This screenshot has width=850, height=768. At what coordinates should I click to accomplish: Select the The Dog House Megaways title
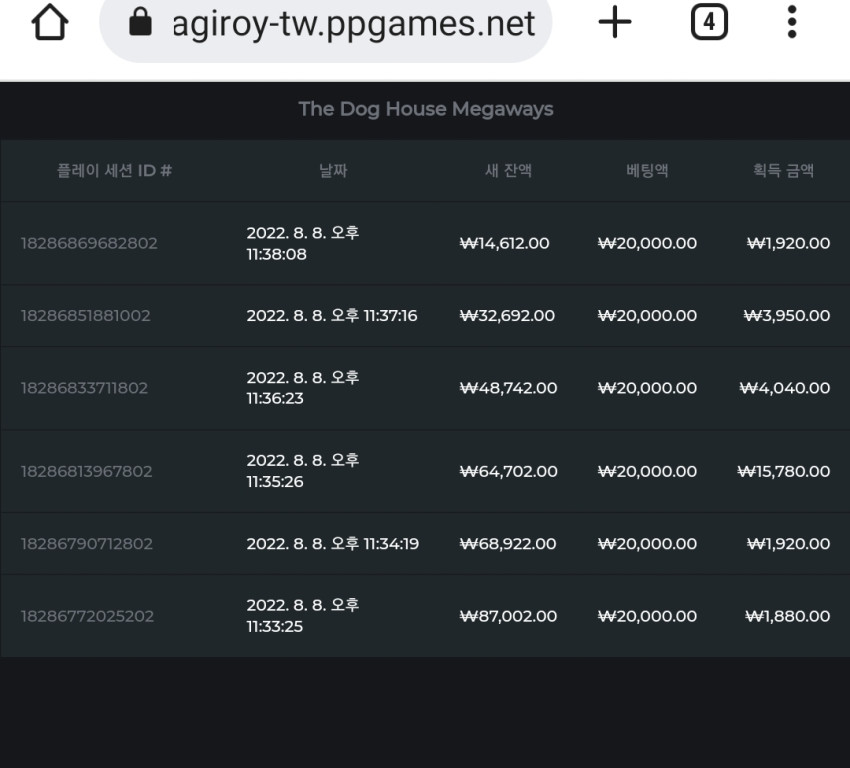coord(426,109)
